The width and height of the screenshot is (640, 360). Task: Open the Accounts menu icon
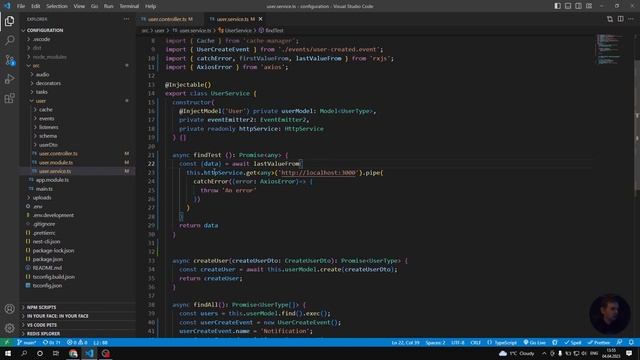point(9,309)
